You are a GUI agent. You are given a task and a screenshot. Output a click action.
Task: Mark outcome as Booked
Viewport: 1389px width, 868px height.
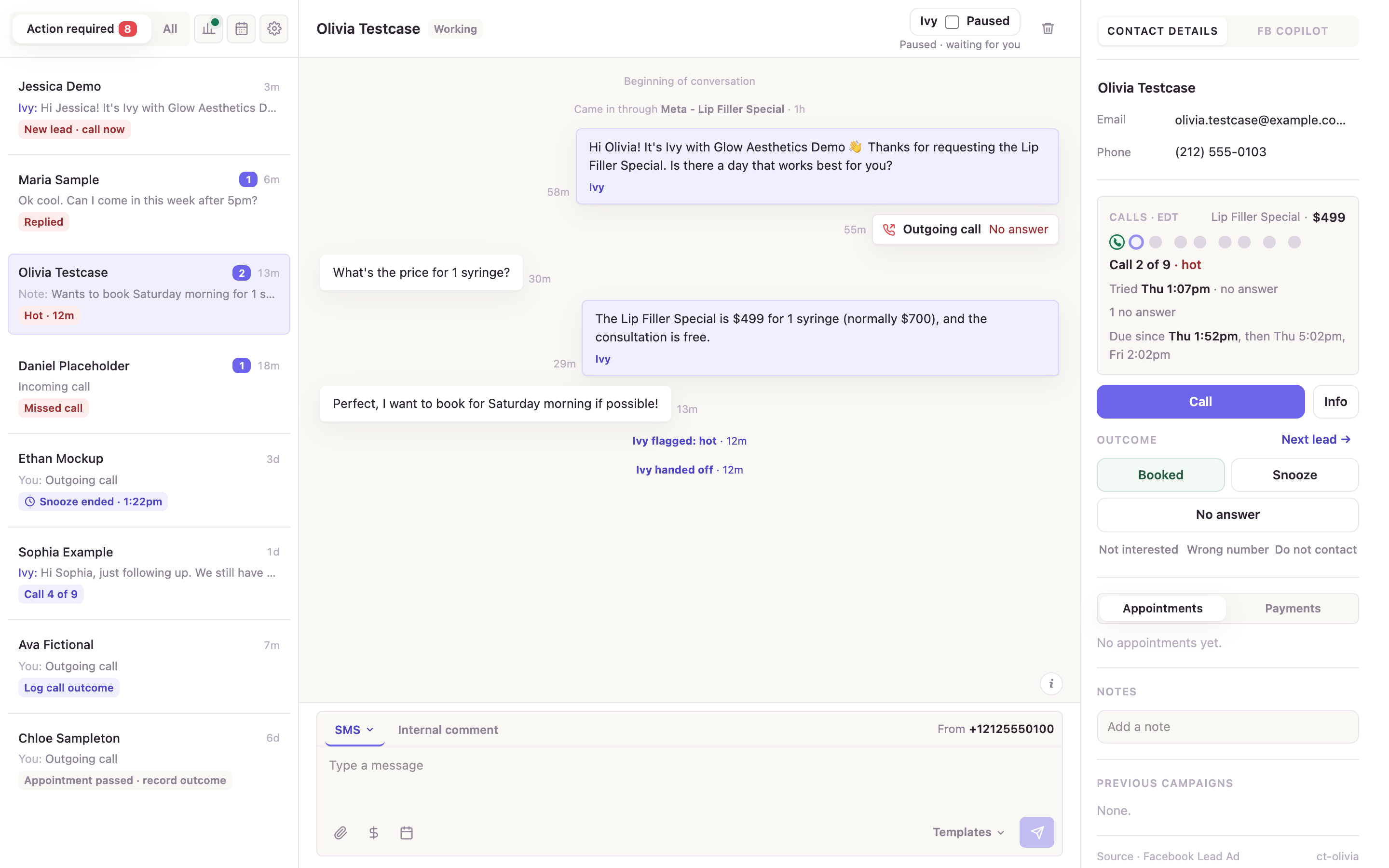coord(1160,475)
